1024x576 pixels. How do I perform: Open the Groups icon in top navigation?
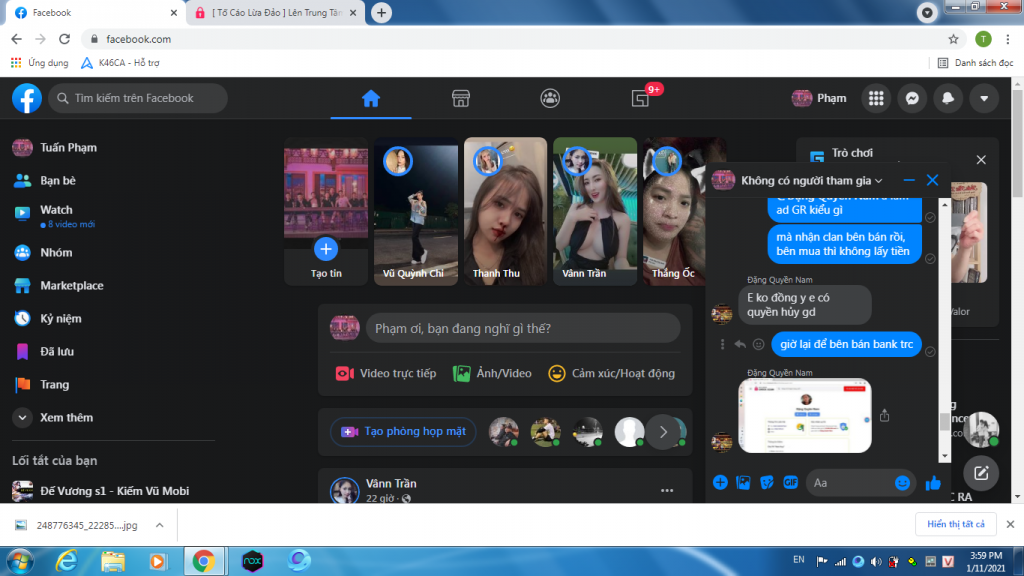tap(550, 98)
